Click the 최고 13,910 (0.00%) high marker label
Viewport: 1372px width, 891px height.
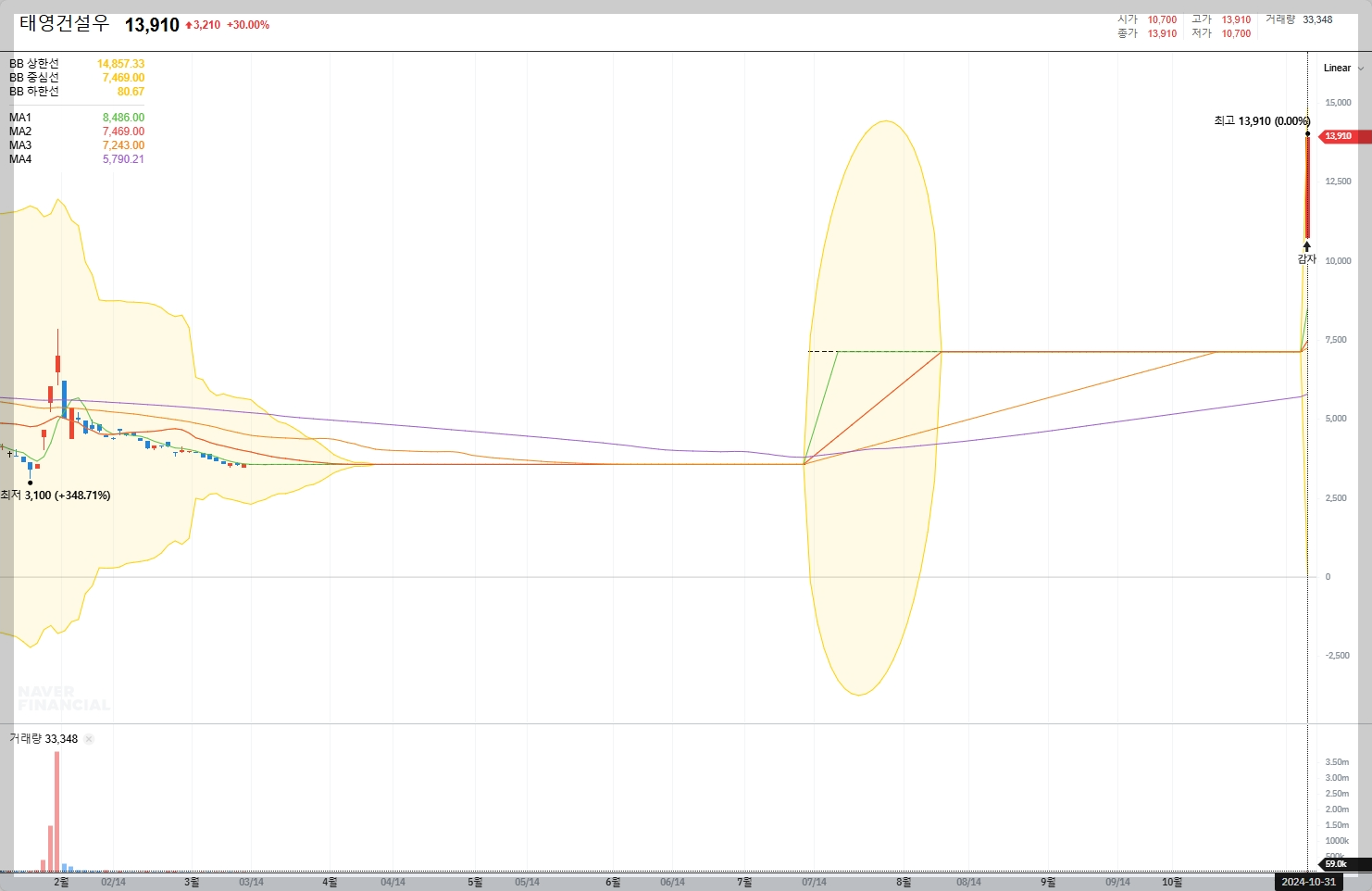(1262, 121)
